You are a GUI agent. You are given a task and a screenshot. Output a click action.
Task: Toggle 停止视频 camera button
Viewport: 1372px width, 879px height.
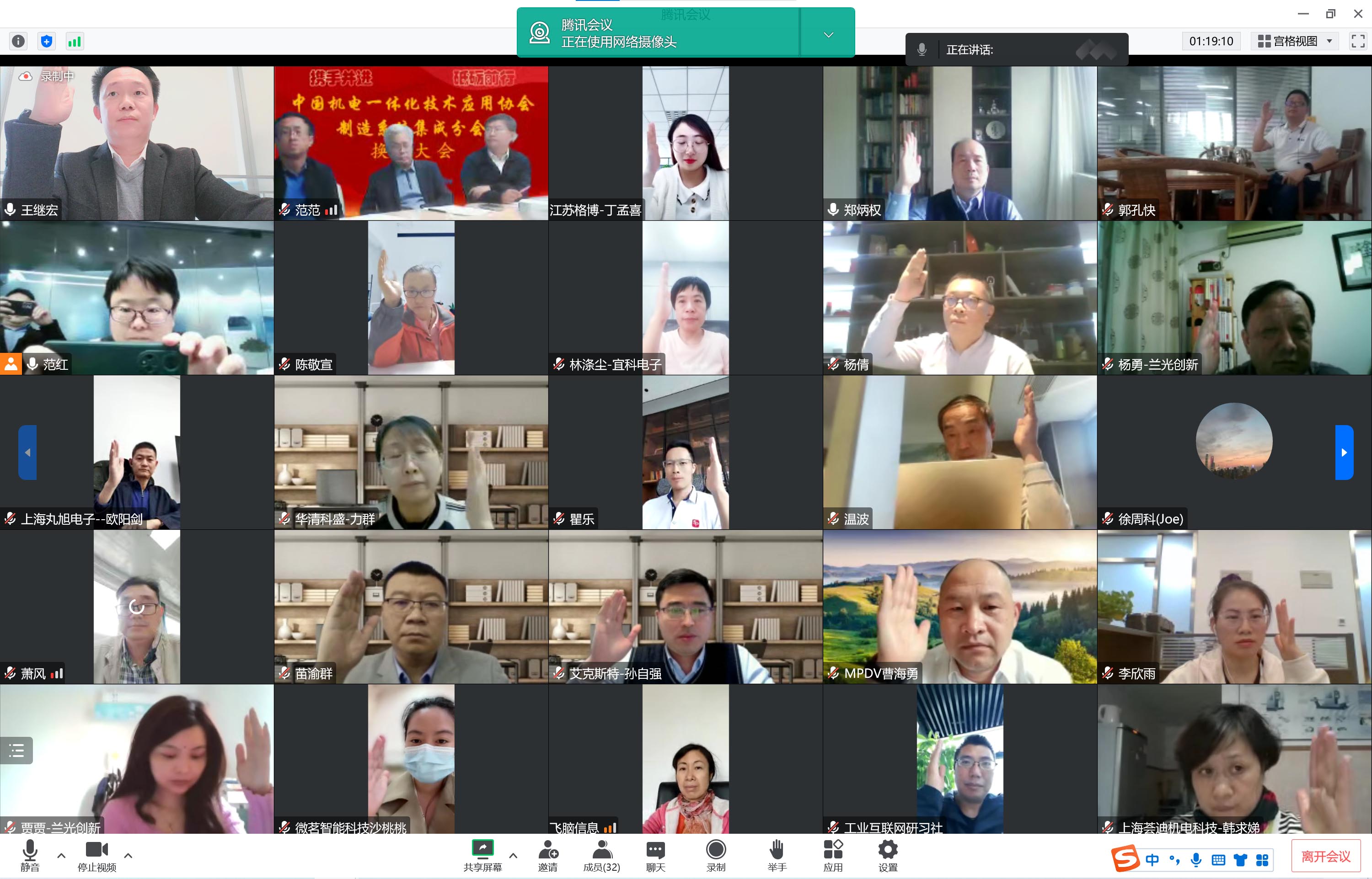pos(96,855)
